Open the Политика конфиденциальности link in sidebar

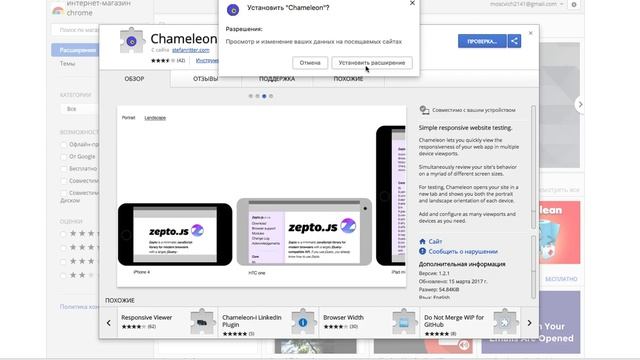click(79, 307)
